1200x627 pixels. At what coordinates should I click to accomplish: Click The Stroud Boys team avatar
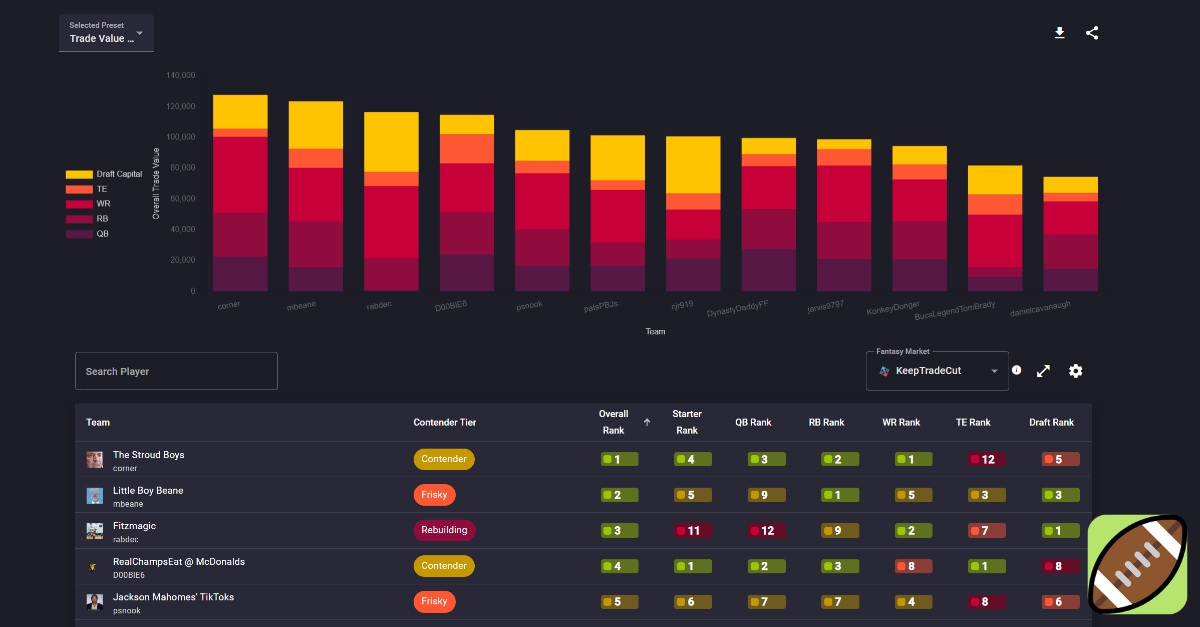[95, 460]
